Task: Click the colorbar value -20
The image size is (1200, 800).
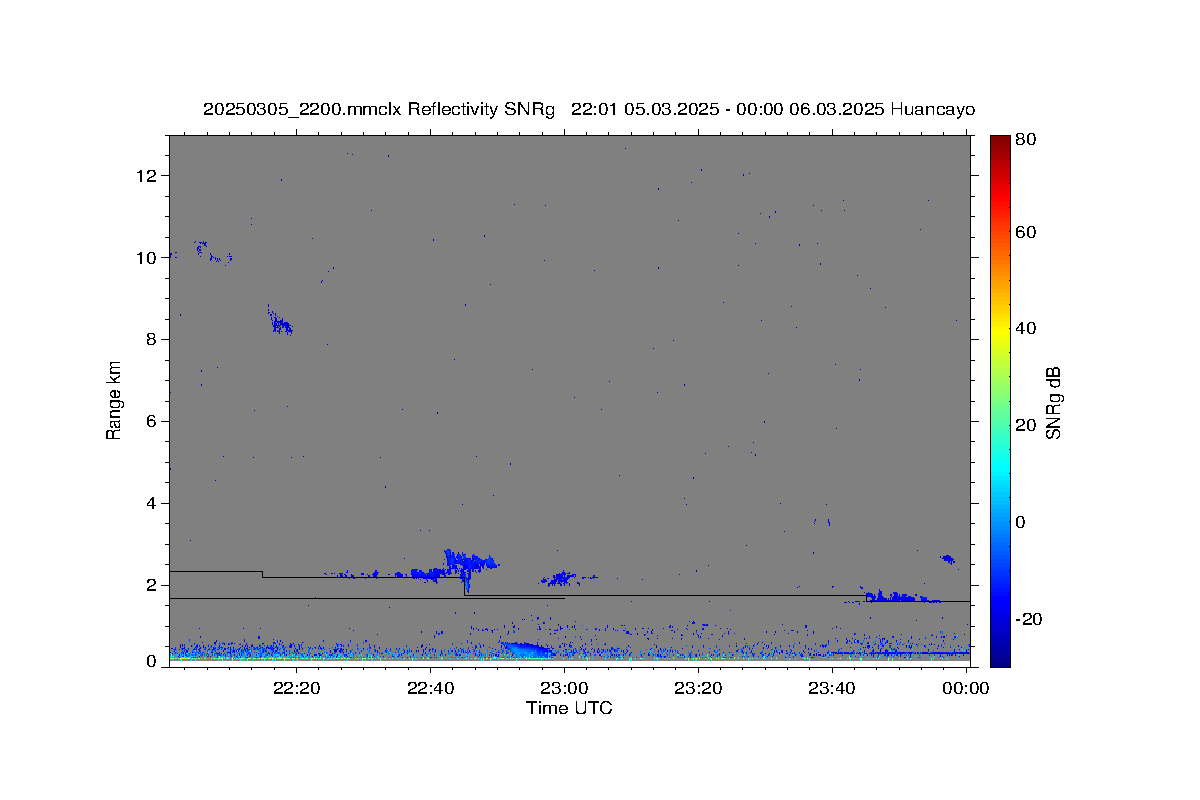Action: coord(1027,619)
